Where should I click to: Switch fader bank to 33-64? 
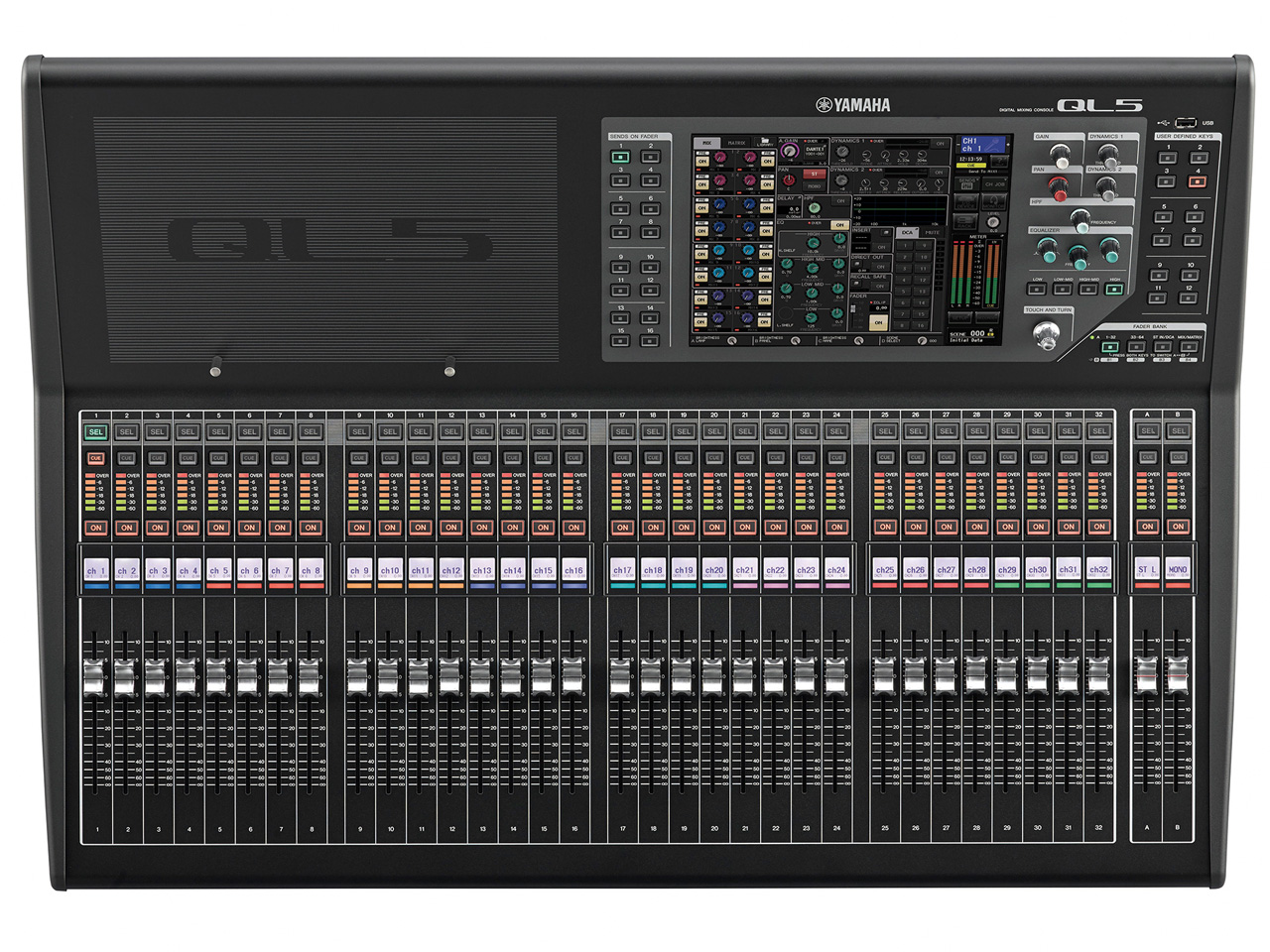[x=1136, y=346]
